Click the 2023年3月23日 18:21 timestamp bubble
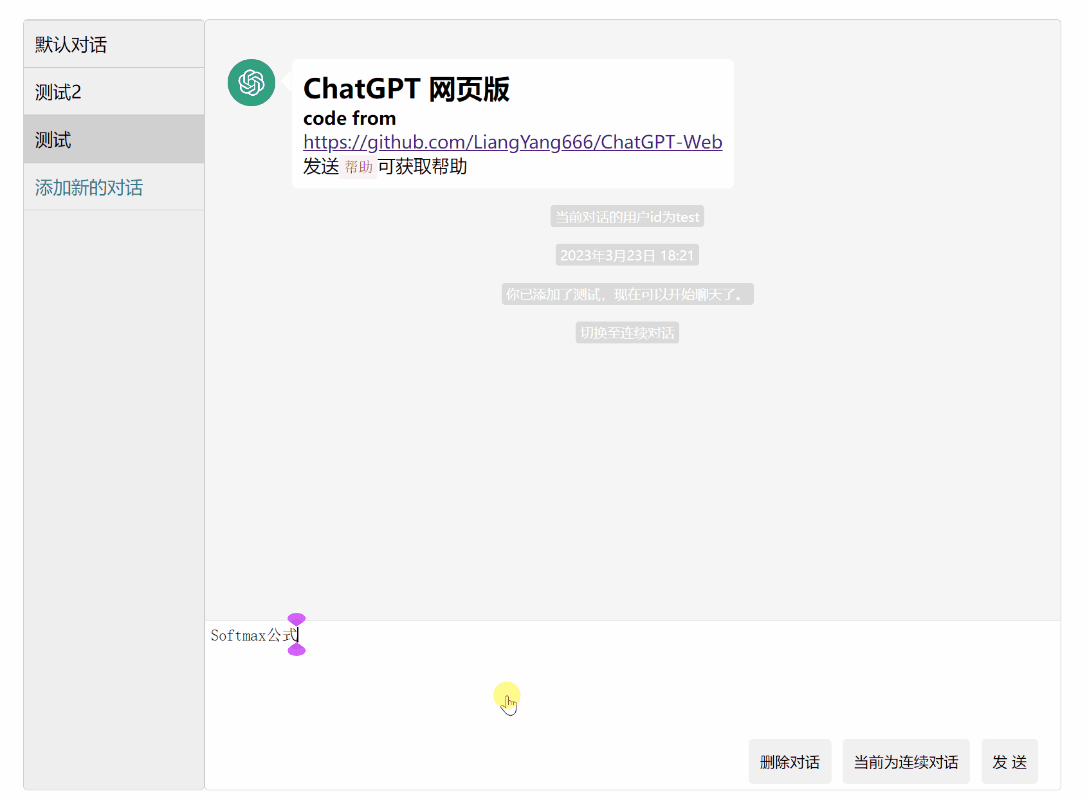This screenshot has height=800, width=1087. 627,254
